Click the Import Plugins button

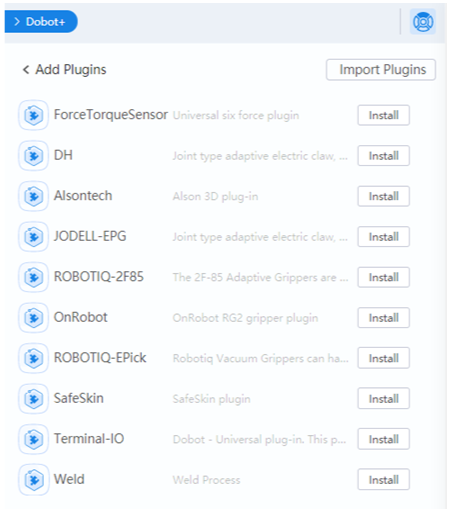381,70
